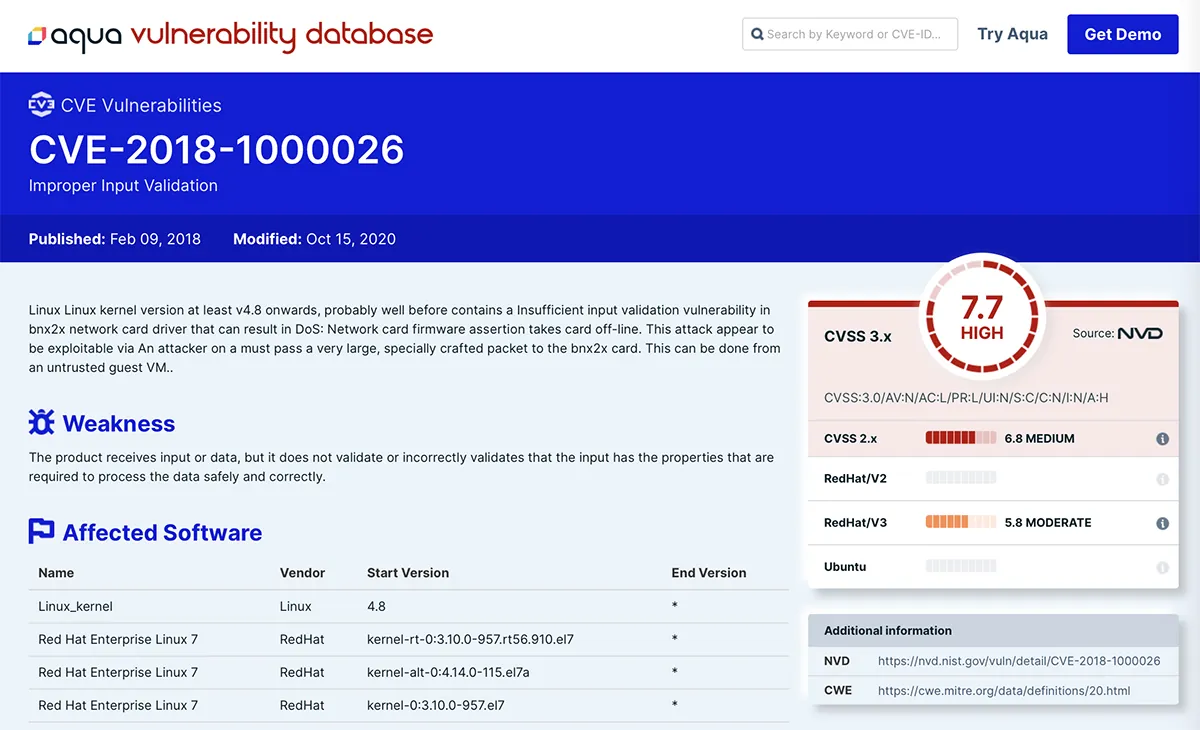
Task: Click the End Version column header
Action: (709, 573)
